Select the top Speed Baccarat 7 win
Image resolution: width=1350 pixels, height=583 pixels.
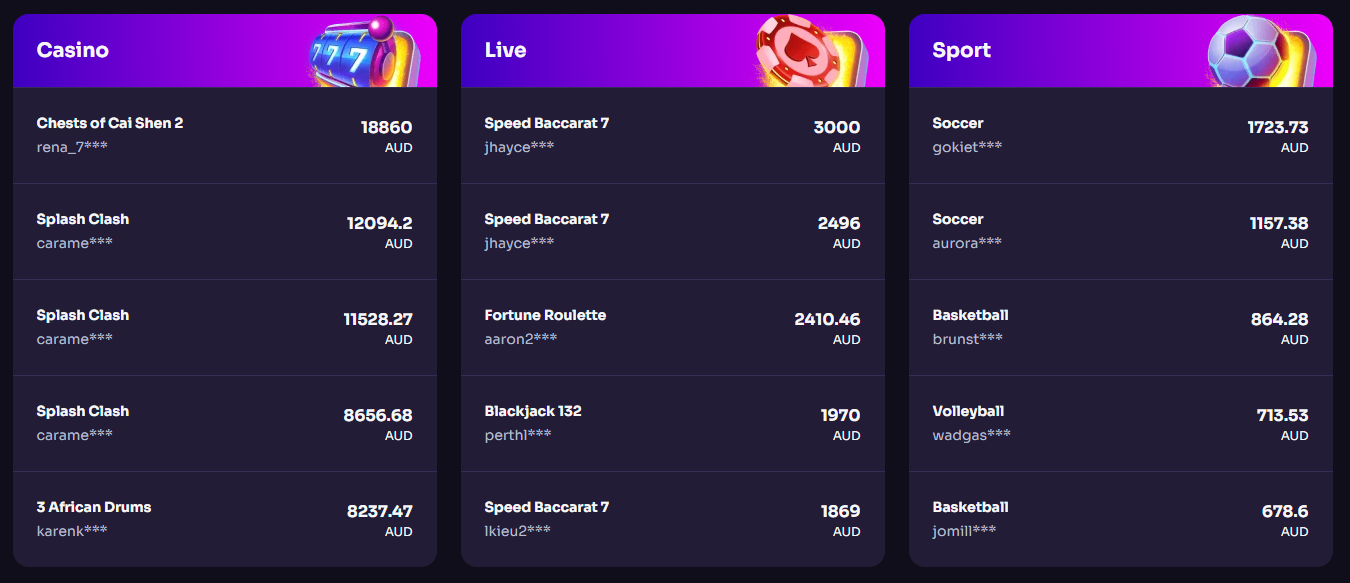tap(673, 134)
